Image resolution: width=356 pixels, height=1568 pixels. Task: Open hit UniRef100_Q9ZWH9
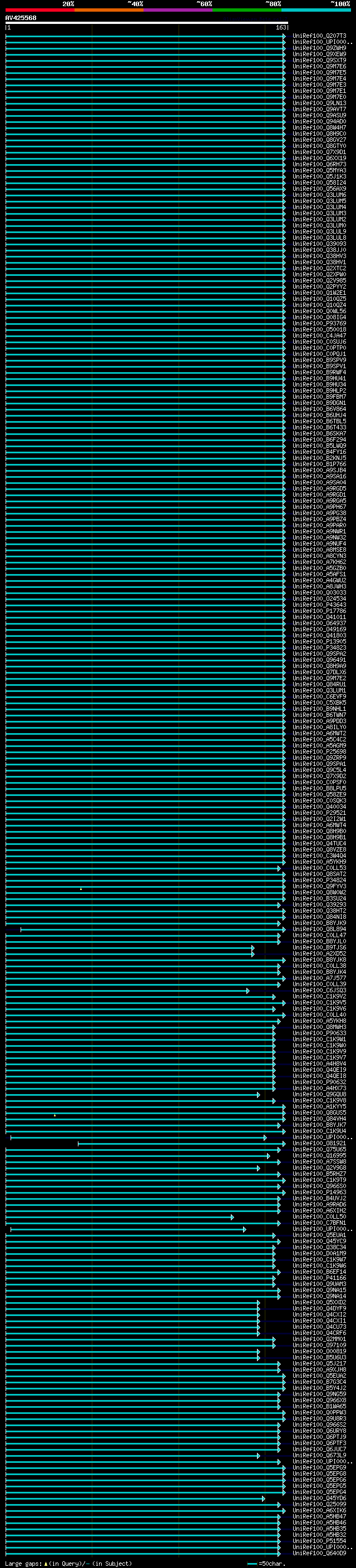pyautogui.click(x=319, y=48)
